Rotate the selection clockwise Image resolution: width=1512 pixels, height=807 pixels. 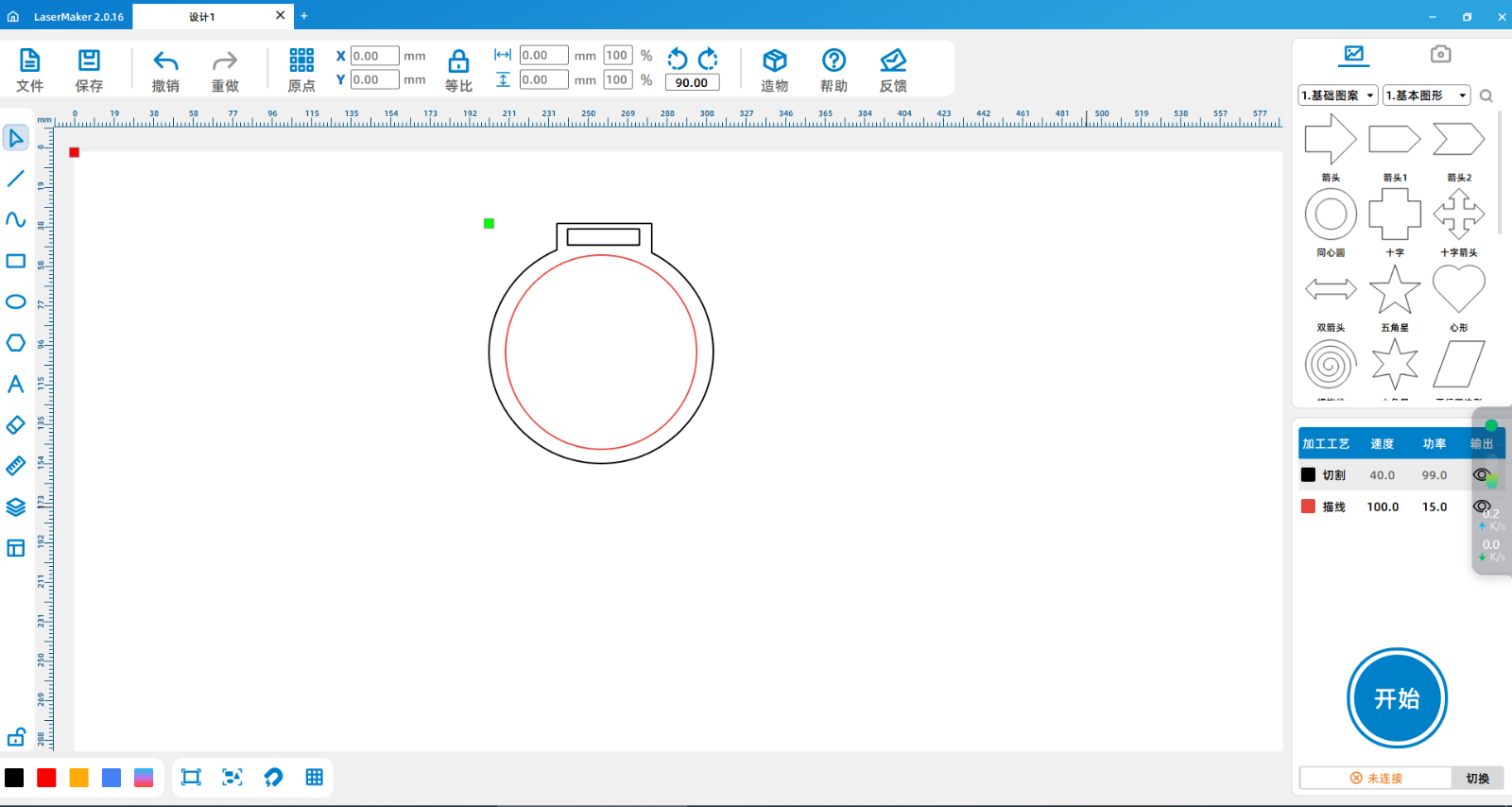(x=709, y=59)
